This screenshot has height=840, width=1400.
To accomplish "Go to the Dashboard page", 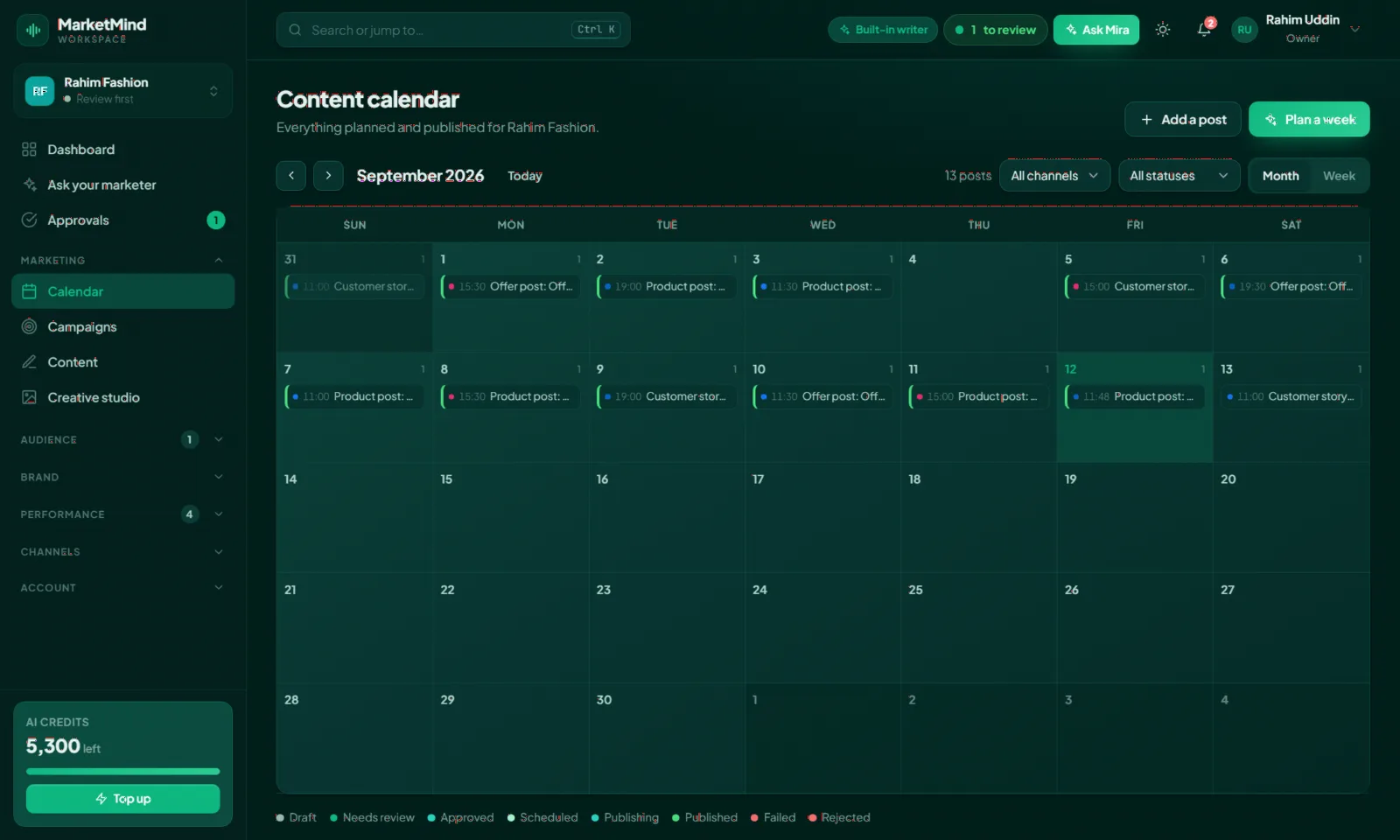I will [x=122, y=150].
